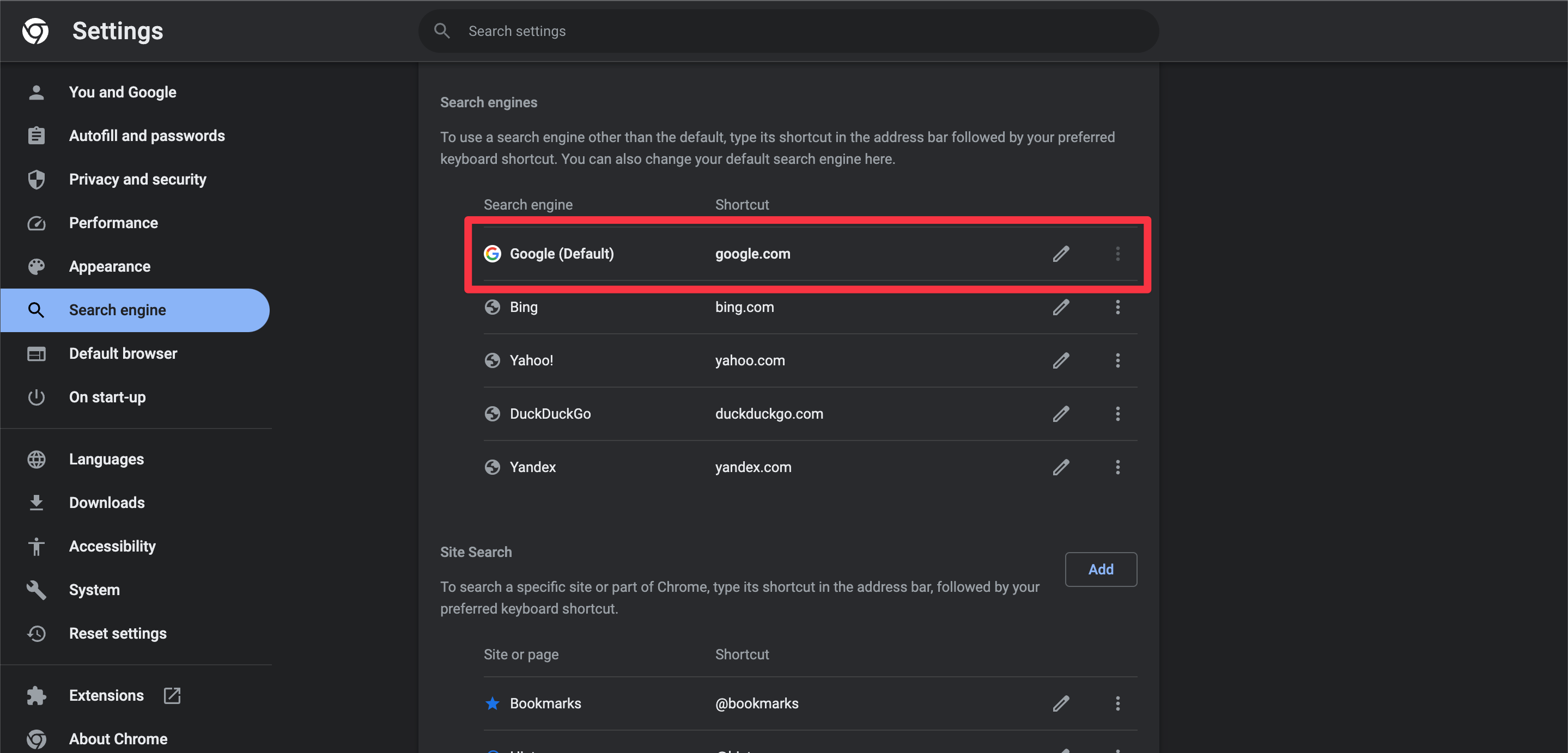Click the Appearance palette icon
Screen dimensions: 1568x753
pyautogui.click(x=36, y=266)
